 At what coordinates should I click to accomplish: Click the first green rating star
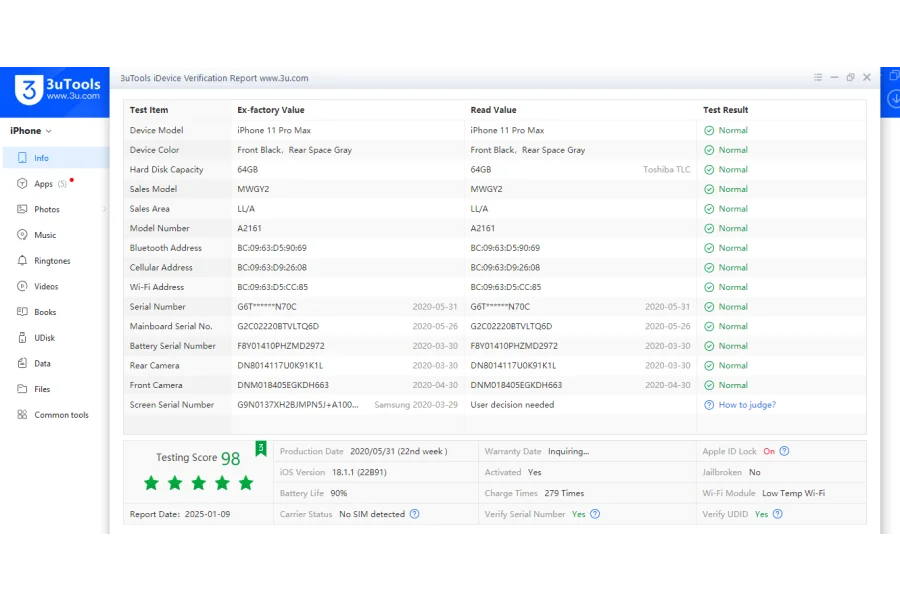(x=152, y=483)
